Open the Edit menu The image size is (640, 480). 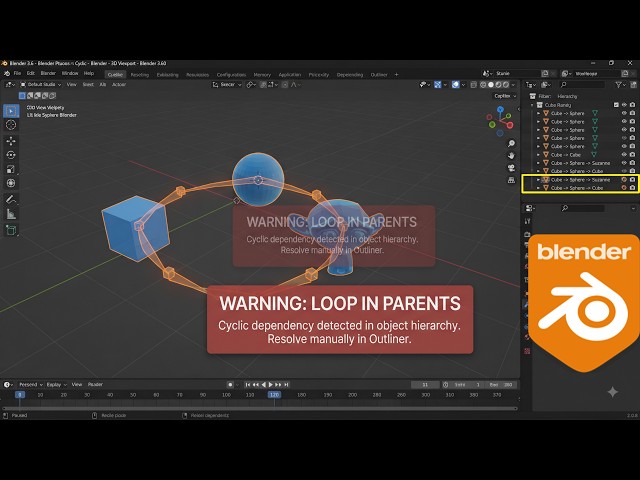coord(31,73)
